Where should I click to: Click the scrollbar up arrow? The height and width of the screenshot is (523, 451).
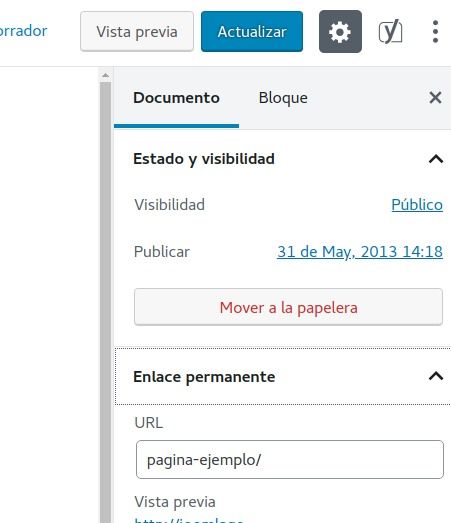point(105,76)
